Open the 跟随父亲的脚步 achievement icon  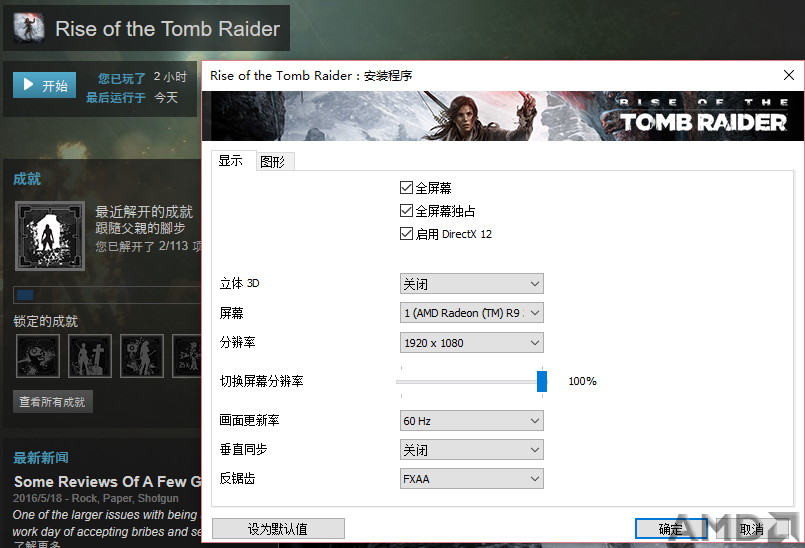(50, 236)
